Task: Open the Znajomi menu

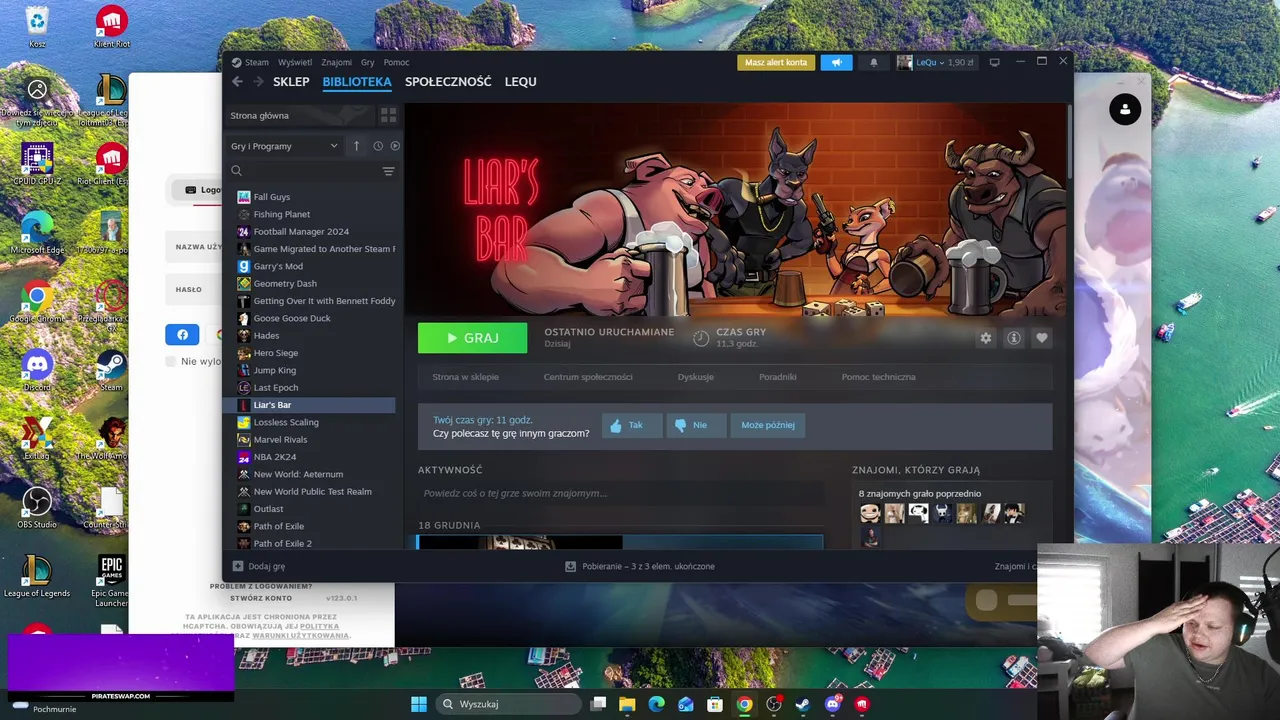Action: 336,62
